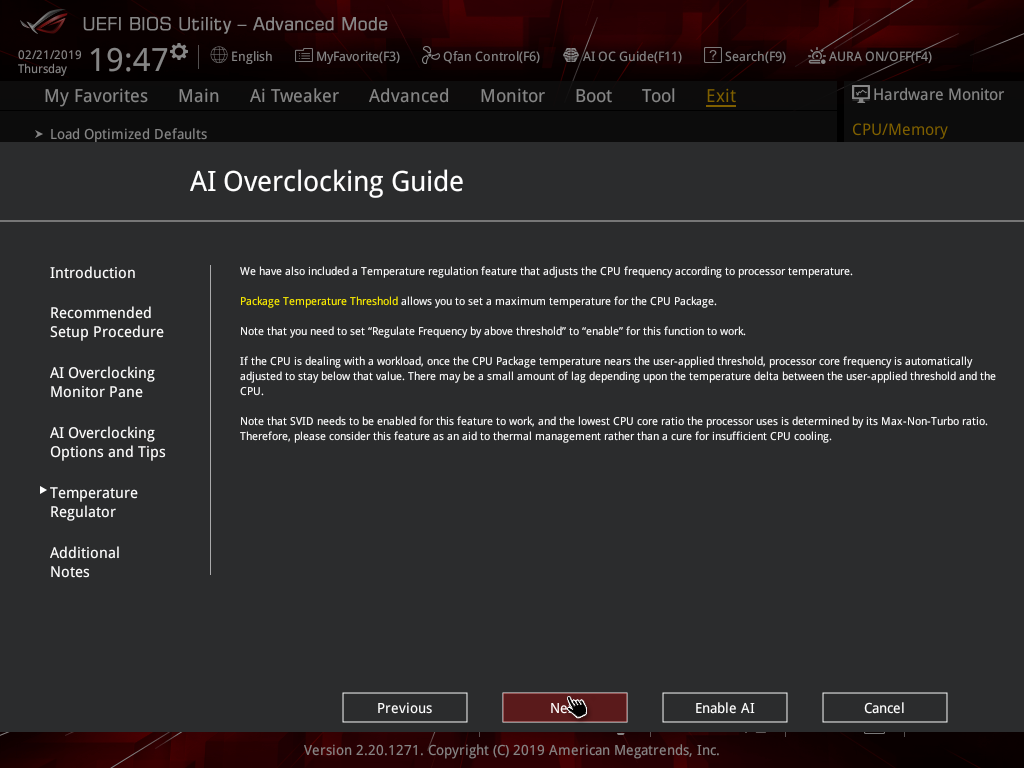Open Recommended Setup Procedure section
The height and width of the screenshot is (768, 1024).
pyautogui.click(x=106, y=322)
